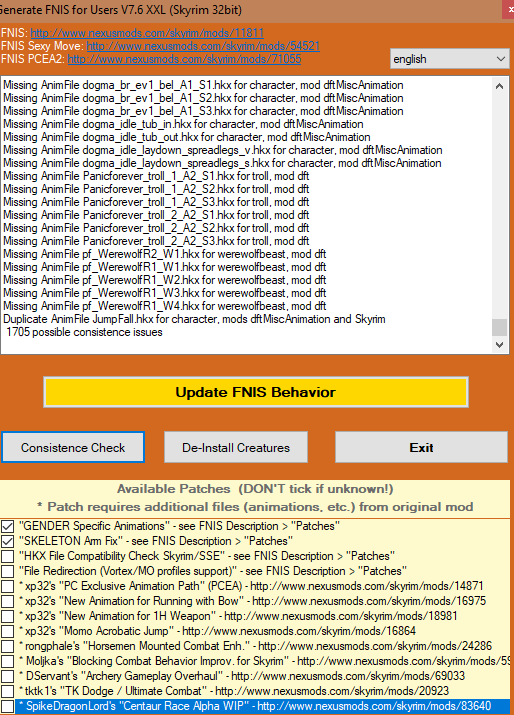The height and width of the screenshot is (715, 514).
Task: Click the Missing dogma_idle_tub_out.hkx line
Action: tap(187, 137)
